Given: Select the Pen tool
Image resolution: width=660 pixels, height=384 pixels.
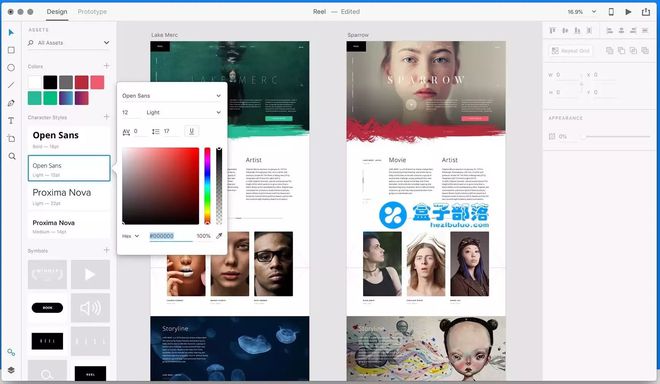Looking at the screenshot, I should (11, 103).
